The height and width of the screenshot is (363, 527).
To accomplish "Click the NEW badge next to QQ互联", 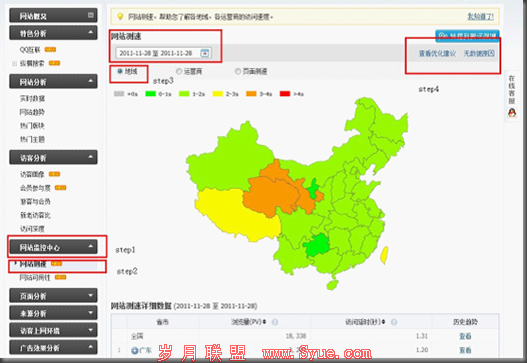I will (x=50, y=50).
